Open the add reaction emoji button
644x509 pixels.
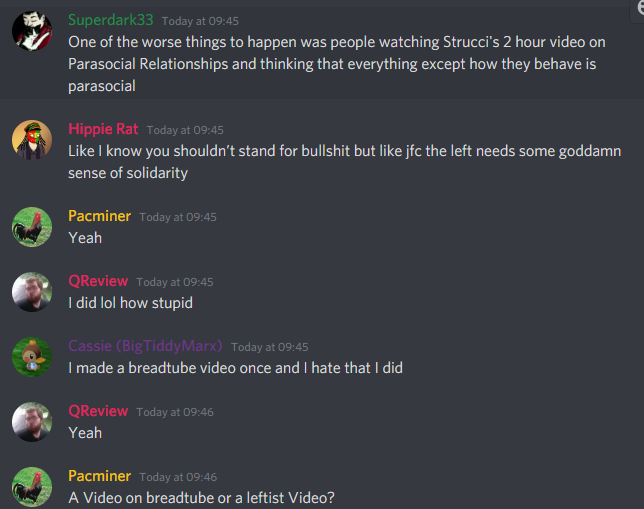click(x=639, y=8)
